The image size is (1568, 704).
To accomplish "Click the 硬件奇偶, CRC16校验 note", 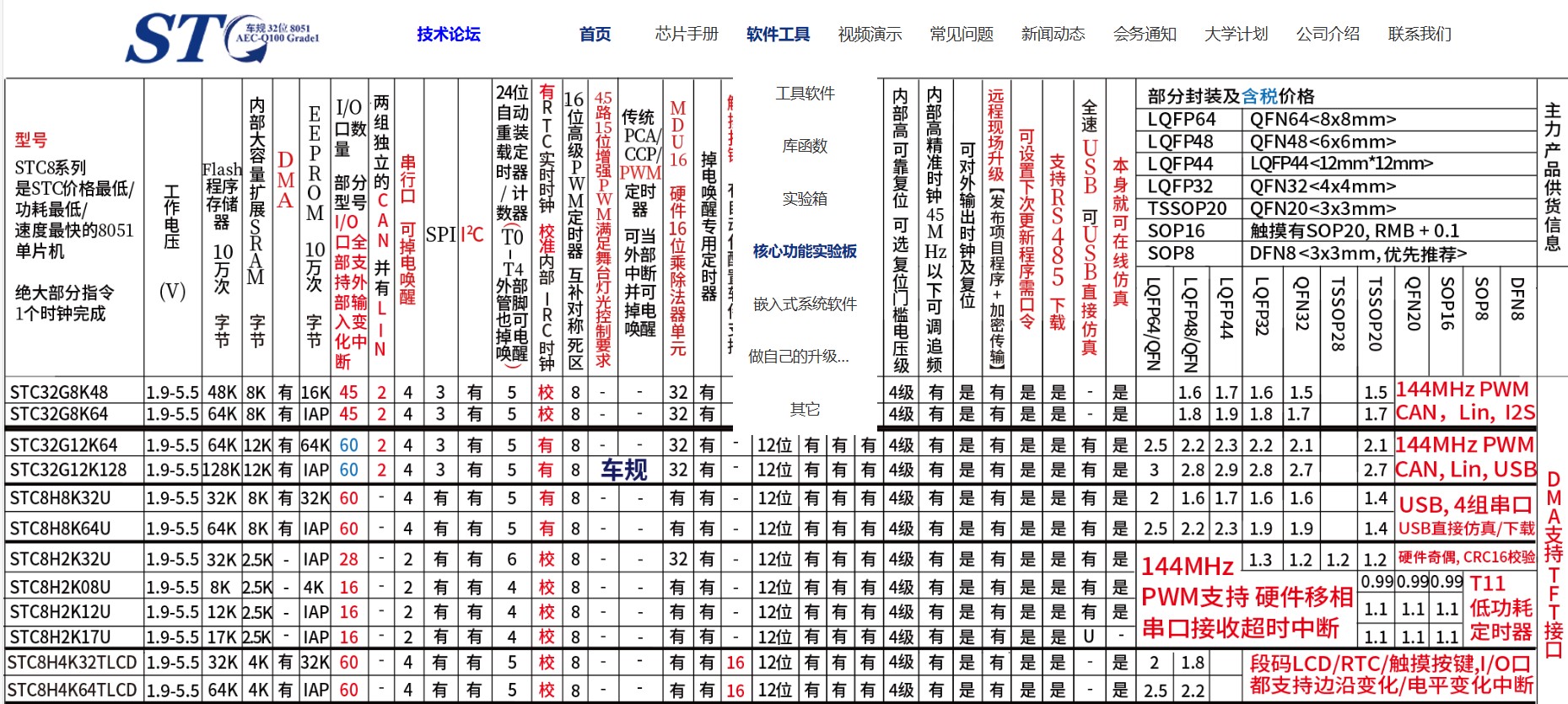I will point(1467,557).
